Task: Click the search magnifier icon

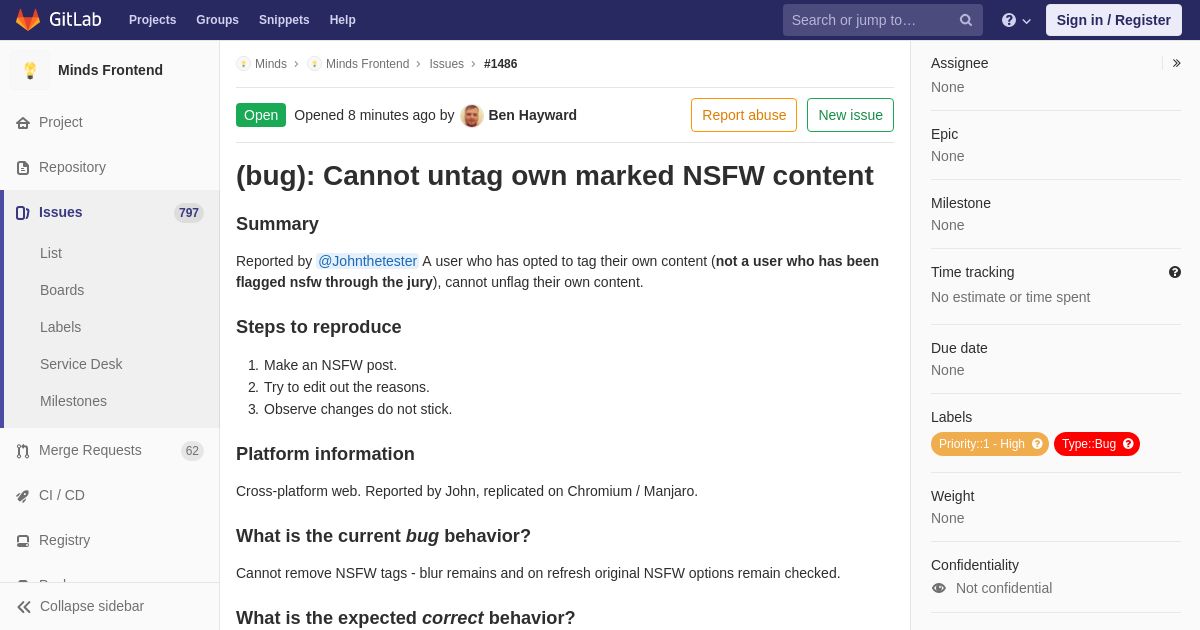Action: coord(965,20)
